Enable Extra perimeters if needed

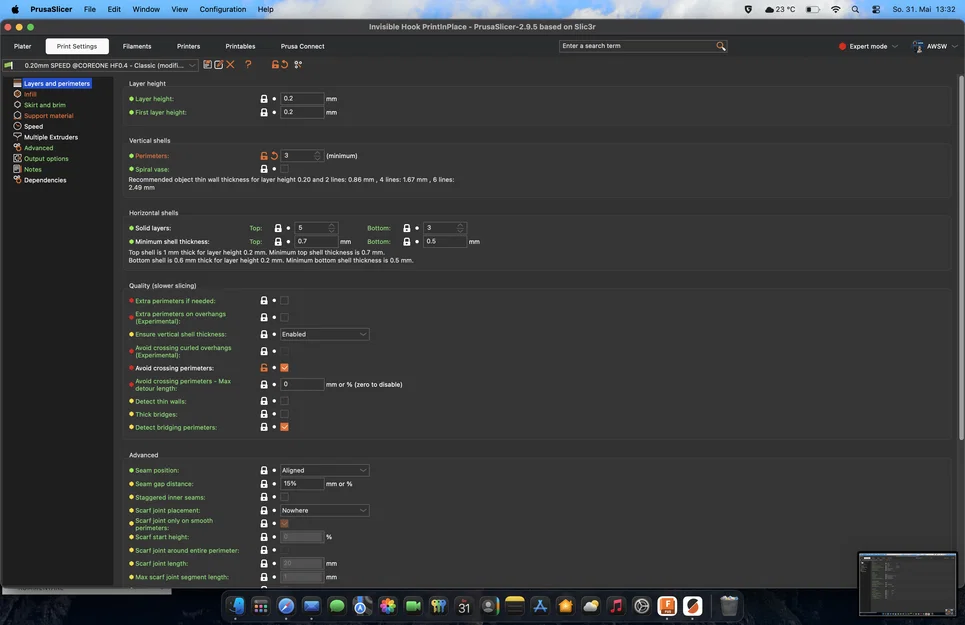click(x=284, y=301)
